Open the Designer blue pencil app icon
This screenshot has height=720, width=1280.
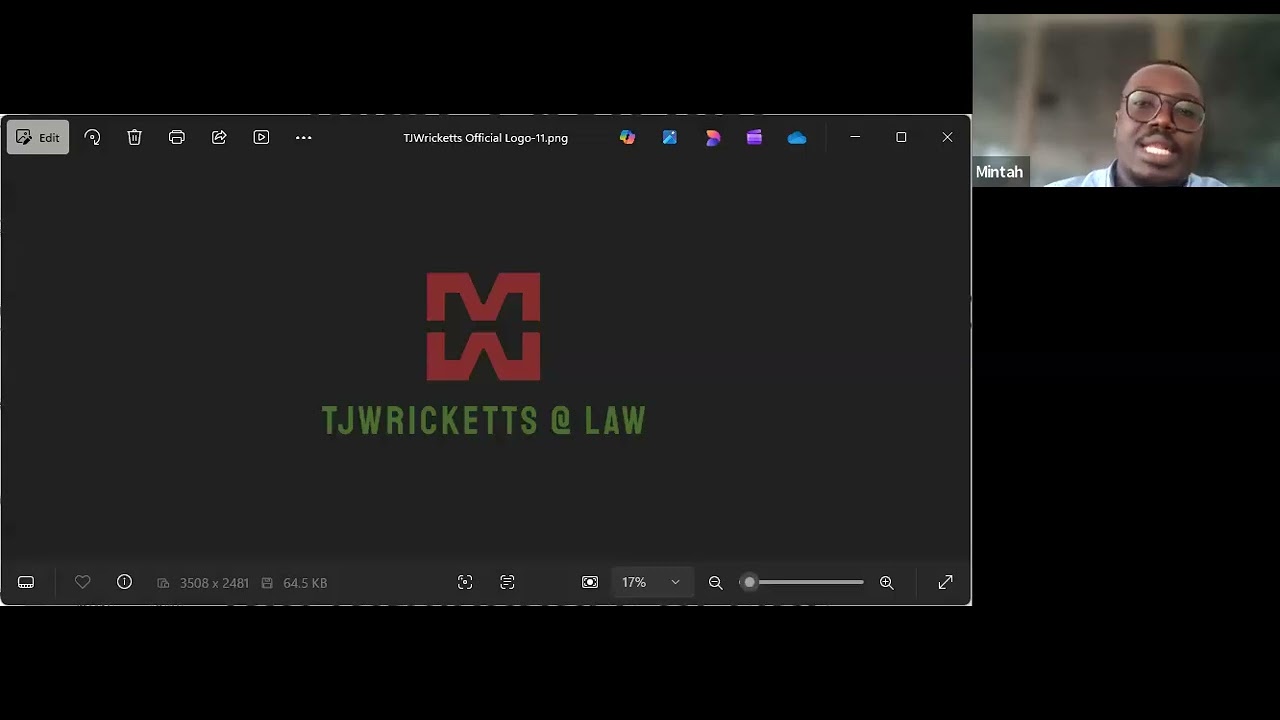[670, 137]
